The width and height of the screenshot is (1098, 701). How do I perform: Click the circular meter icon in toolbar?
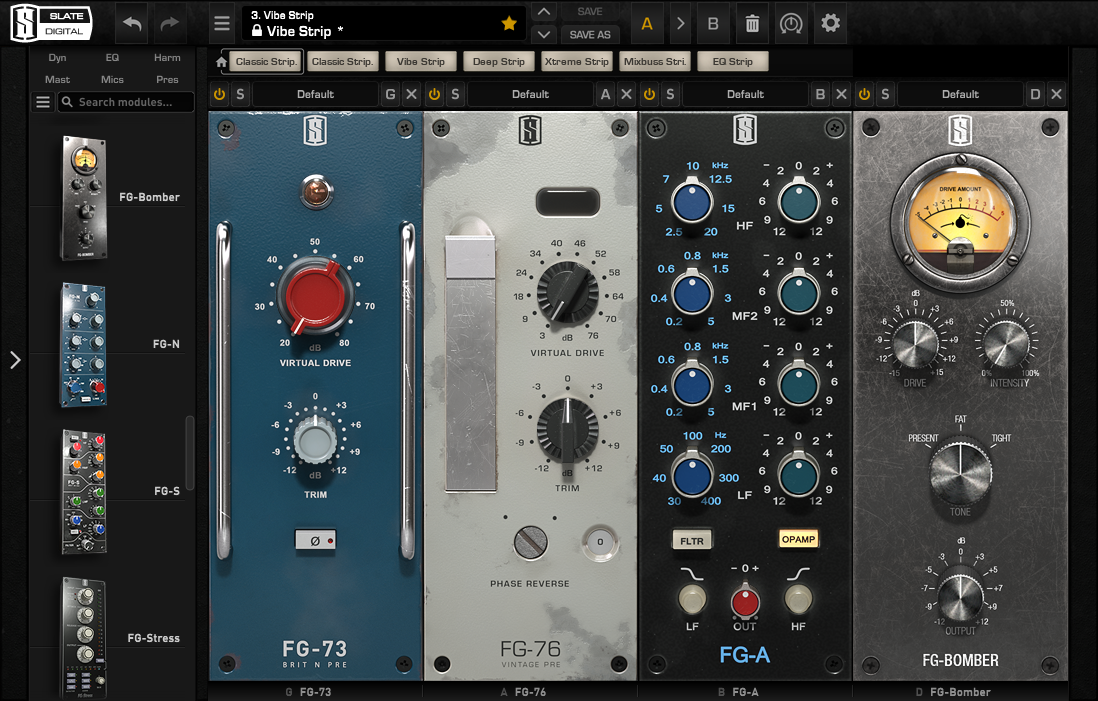[791, 24]
